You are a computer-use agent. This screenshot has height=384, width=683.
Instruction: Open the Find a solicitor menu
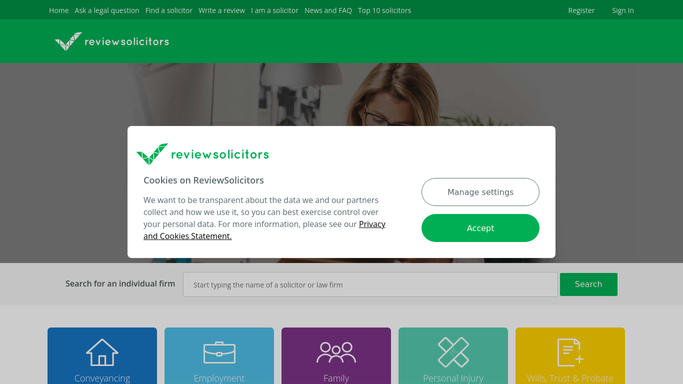click(x=169, y=10)
